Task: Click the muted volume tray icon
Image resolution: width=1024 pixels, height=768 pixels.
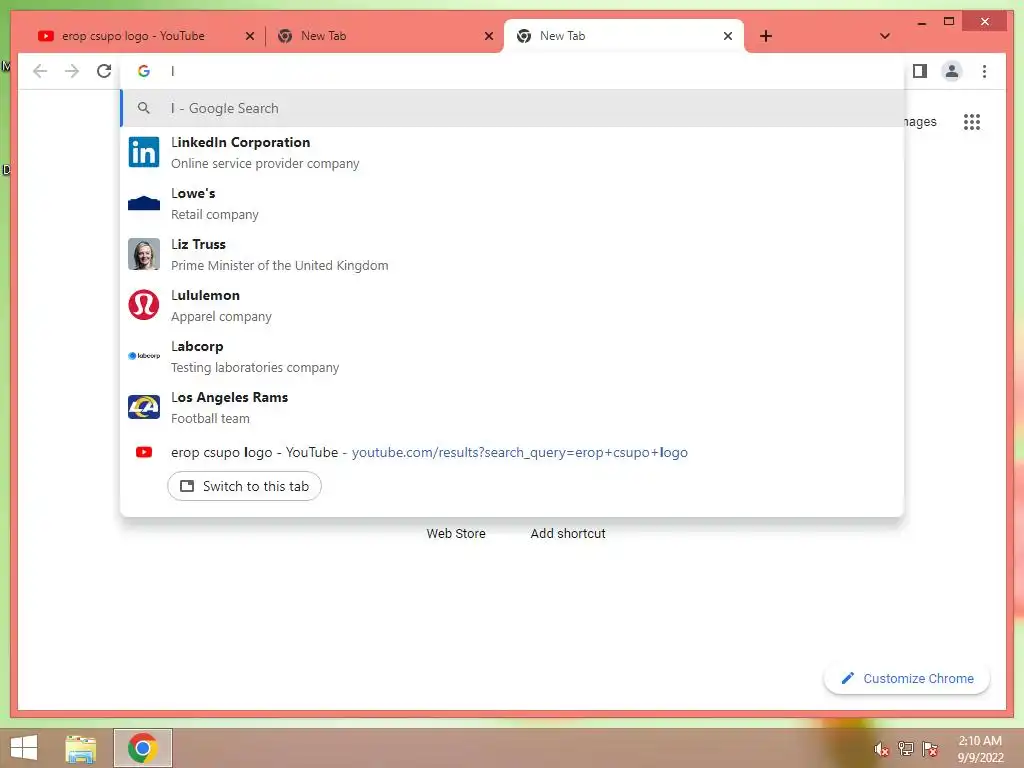Action: point(882,749)
